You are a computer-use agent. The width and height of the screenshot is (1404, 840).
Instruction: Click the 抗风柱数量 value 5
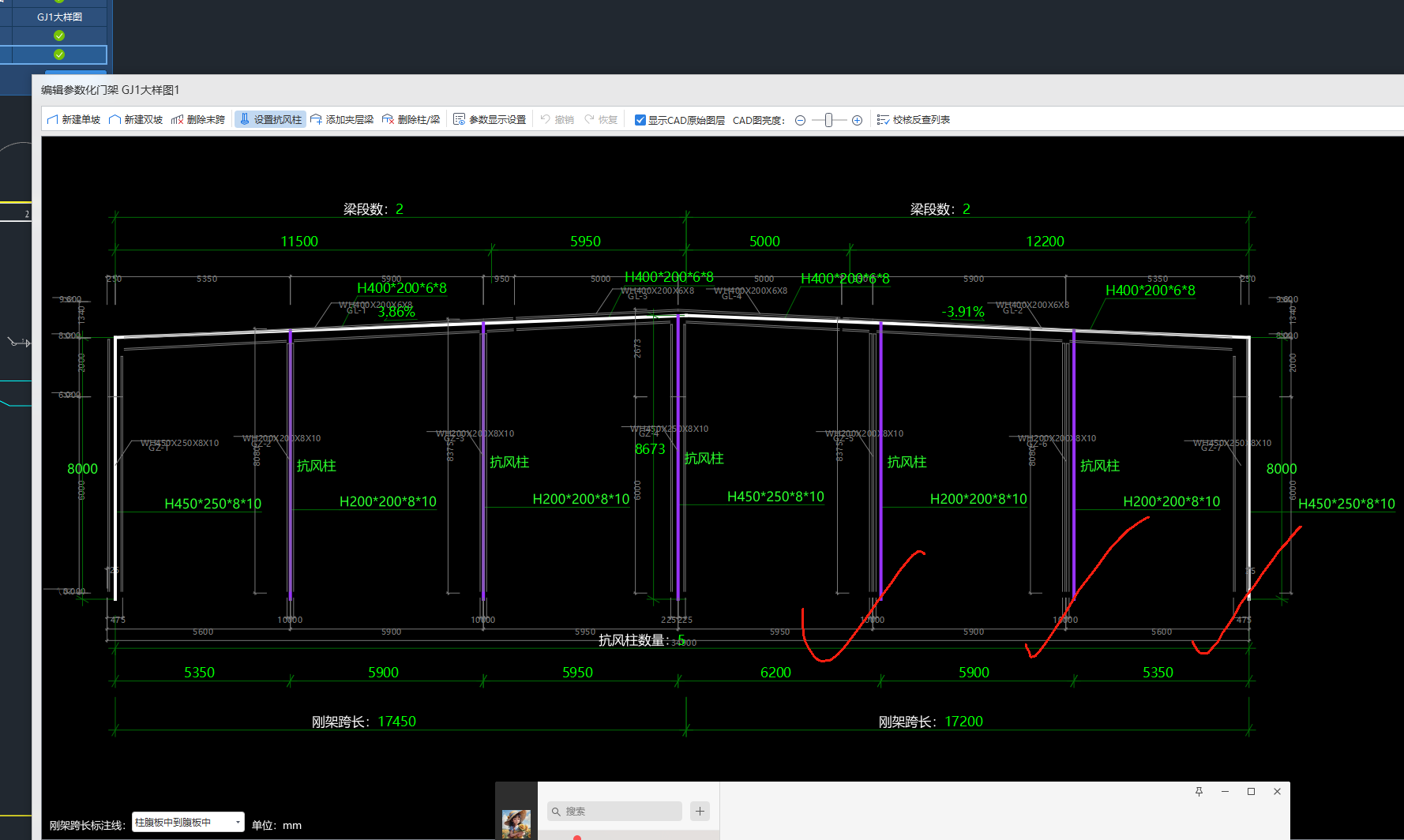coord(681,640)
